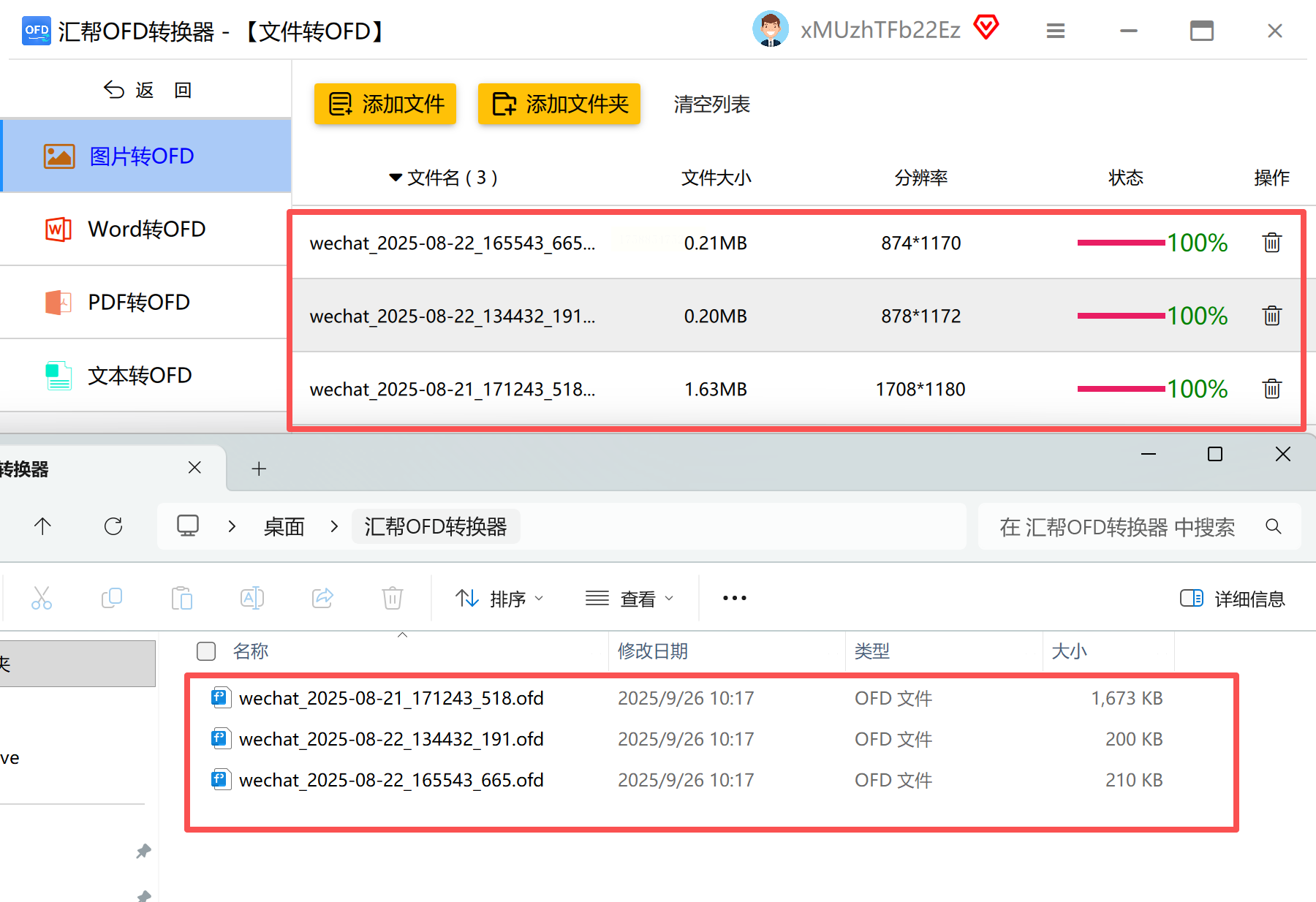Viewport: 1316px width, 902px height.
Task: Select the 图片转OFD sidebar tab
Action: [146, 156]
